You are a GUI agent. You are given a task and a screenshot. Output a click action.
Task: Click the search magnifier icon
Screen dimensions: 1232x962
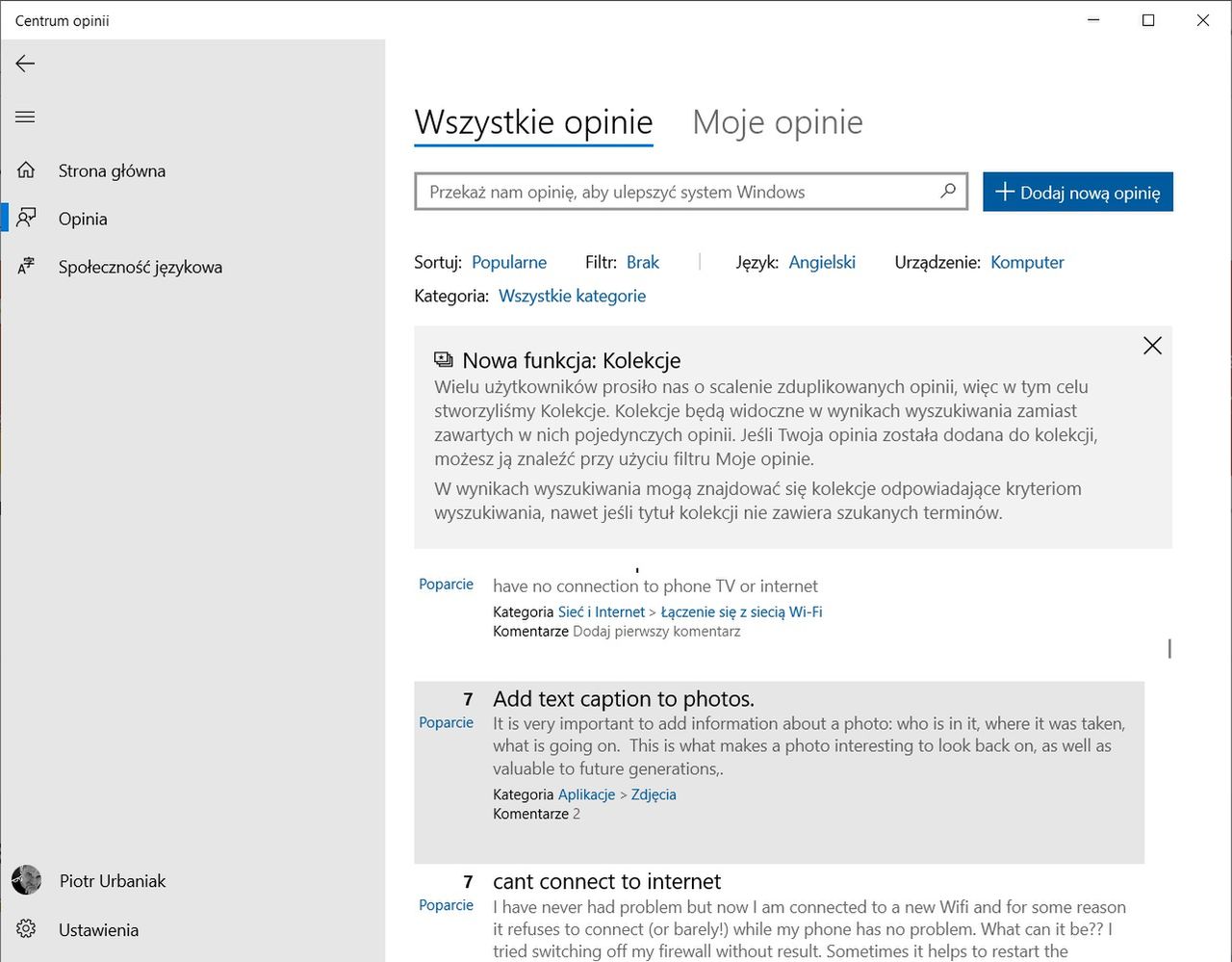tap(948, 191)
